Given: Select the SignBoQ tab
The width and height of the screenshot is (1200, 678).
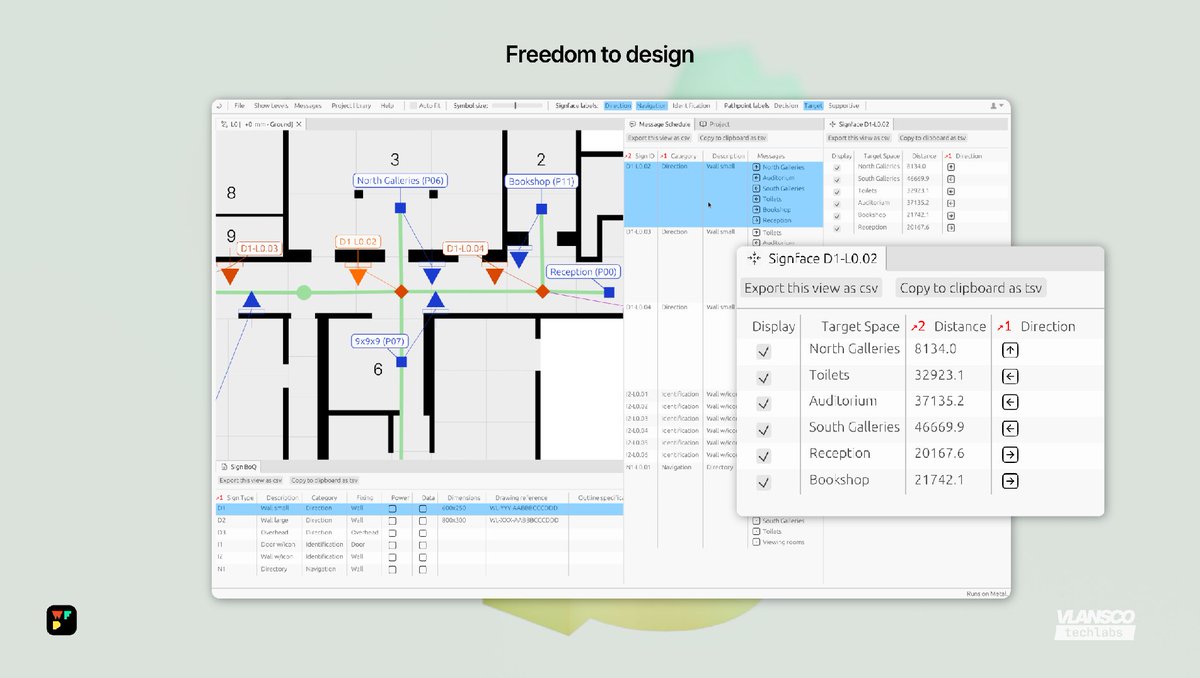Looking at the screenshot, I should point(241,467).
